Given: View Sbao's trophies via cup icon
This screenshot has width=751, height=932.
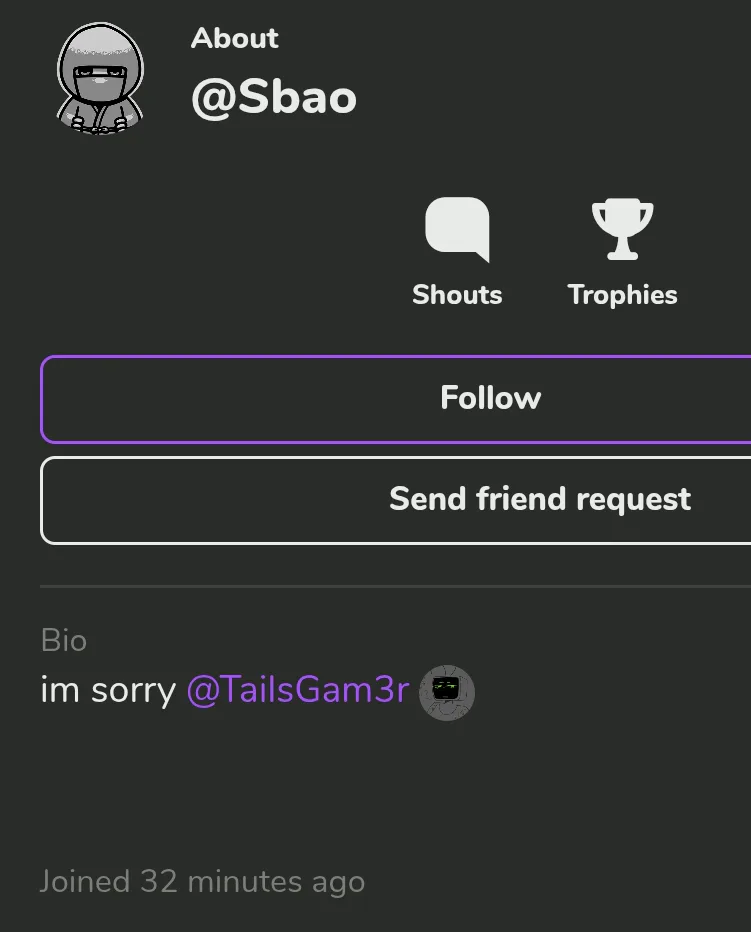Looking at the screenshot, I should (622, 229).
